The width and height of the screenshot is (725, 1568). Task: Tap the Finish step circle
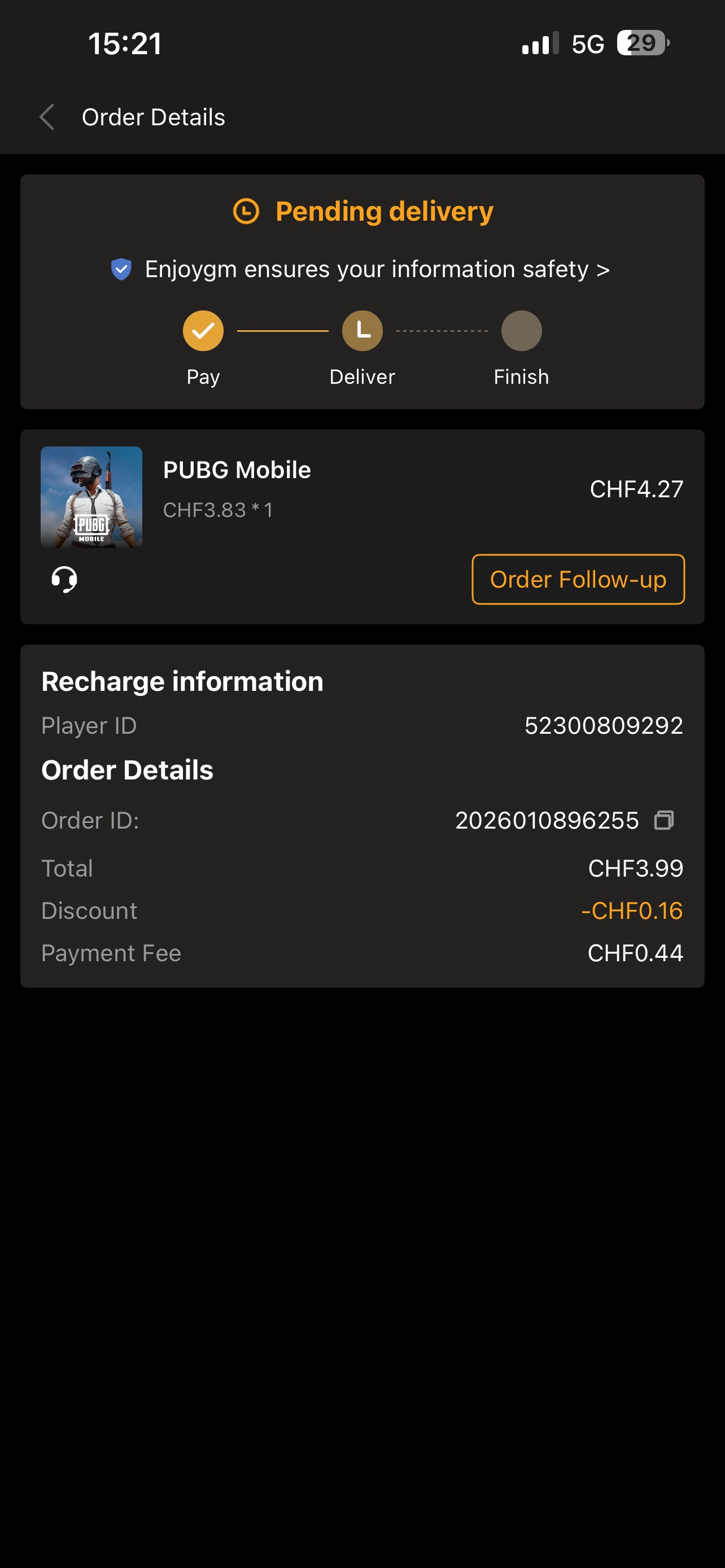(x=521, y=331)
